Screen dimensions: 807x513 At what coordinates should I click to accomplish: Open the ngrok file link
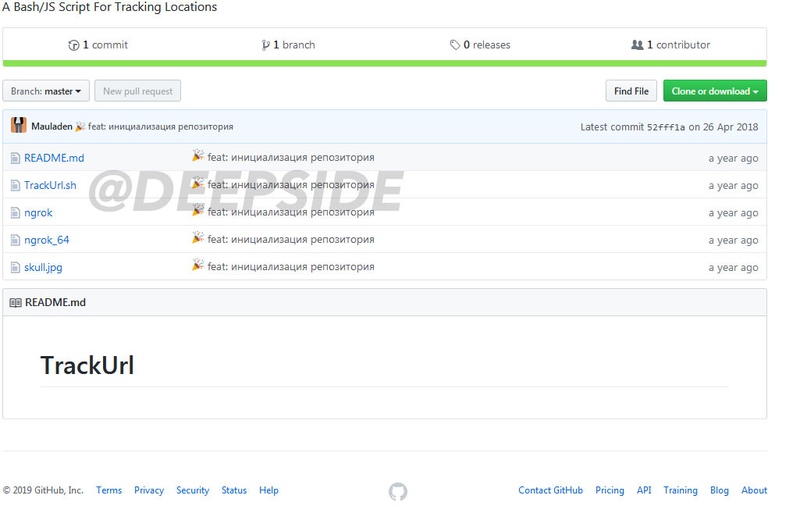point(38,213)
